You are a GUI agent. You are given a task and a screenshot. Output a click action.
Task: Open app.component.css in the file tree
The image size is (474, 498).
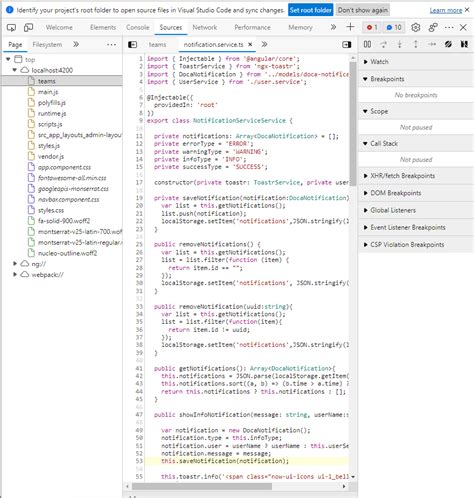tap(64, 167)
